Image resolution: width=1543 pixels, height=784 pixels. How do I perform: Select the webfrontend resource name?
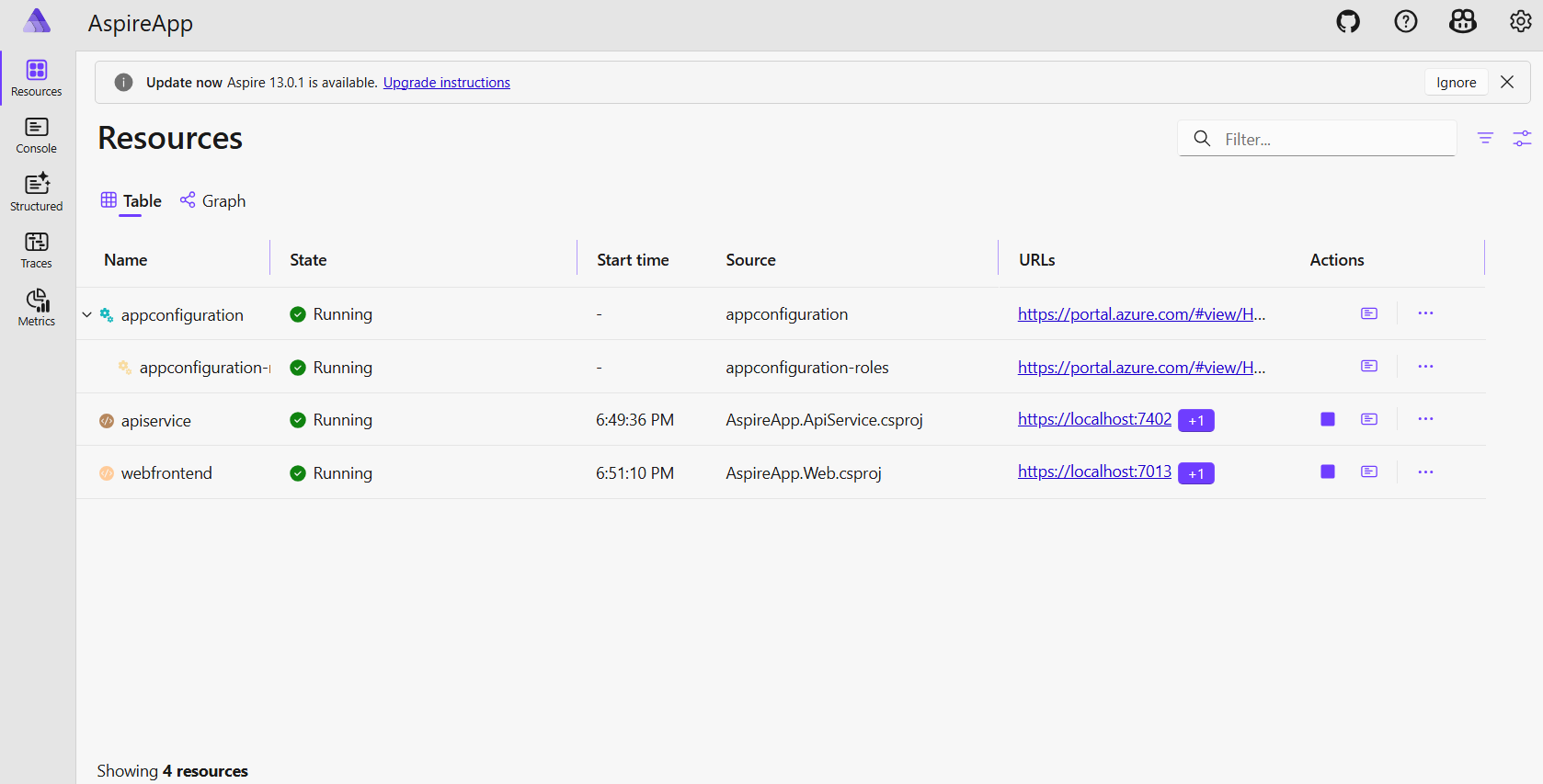pyautogui.click(x=166, y=473)
